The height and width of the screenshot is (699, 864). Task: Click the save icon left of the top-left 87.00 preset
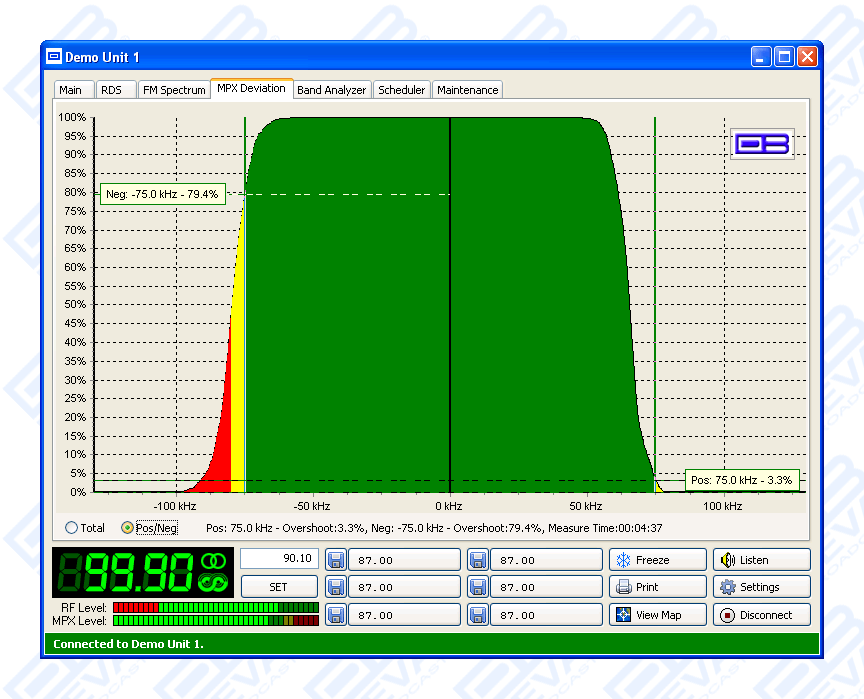tap(335, 560)
